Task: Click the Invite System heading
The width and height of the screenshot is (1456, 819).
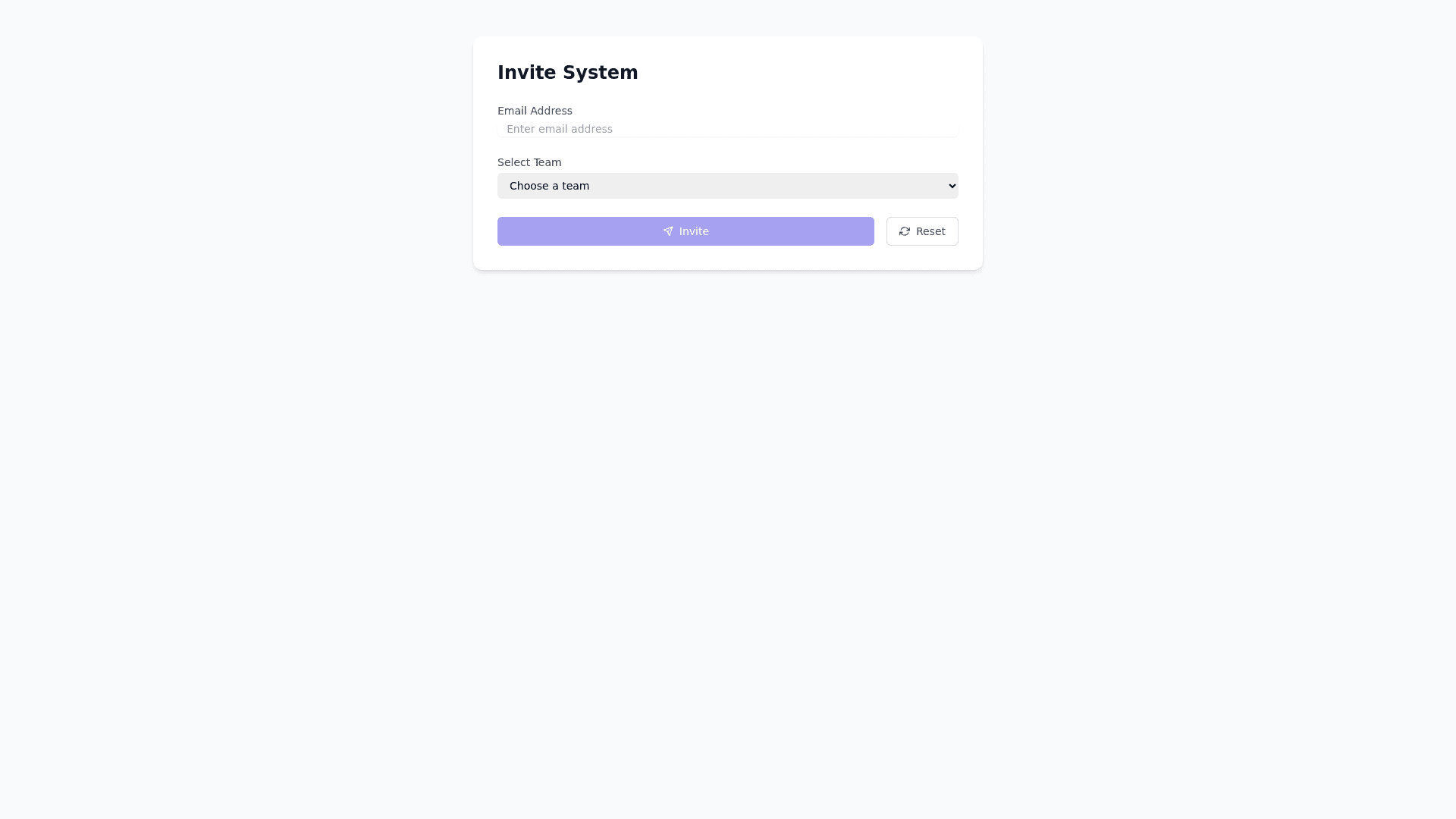Action: pyautogui.click(x=567, y=73)
